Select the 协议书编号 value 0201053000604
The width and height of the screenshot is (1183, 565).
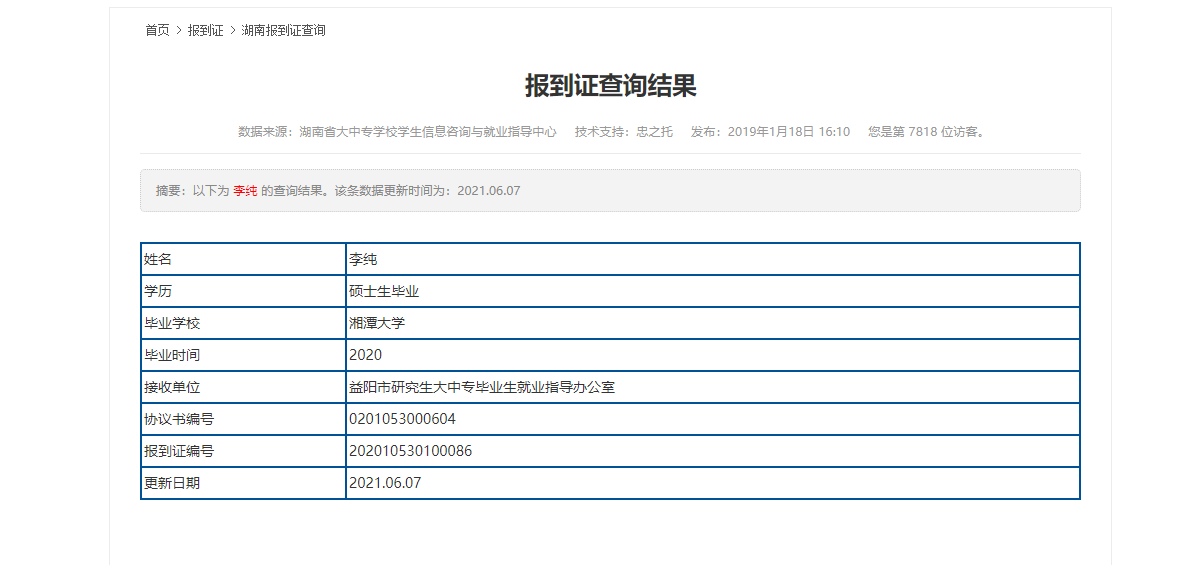pyautogui.click(x=402, y=419)
